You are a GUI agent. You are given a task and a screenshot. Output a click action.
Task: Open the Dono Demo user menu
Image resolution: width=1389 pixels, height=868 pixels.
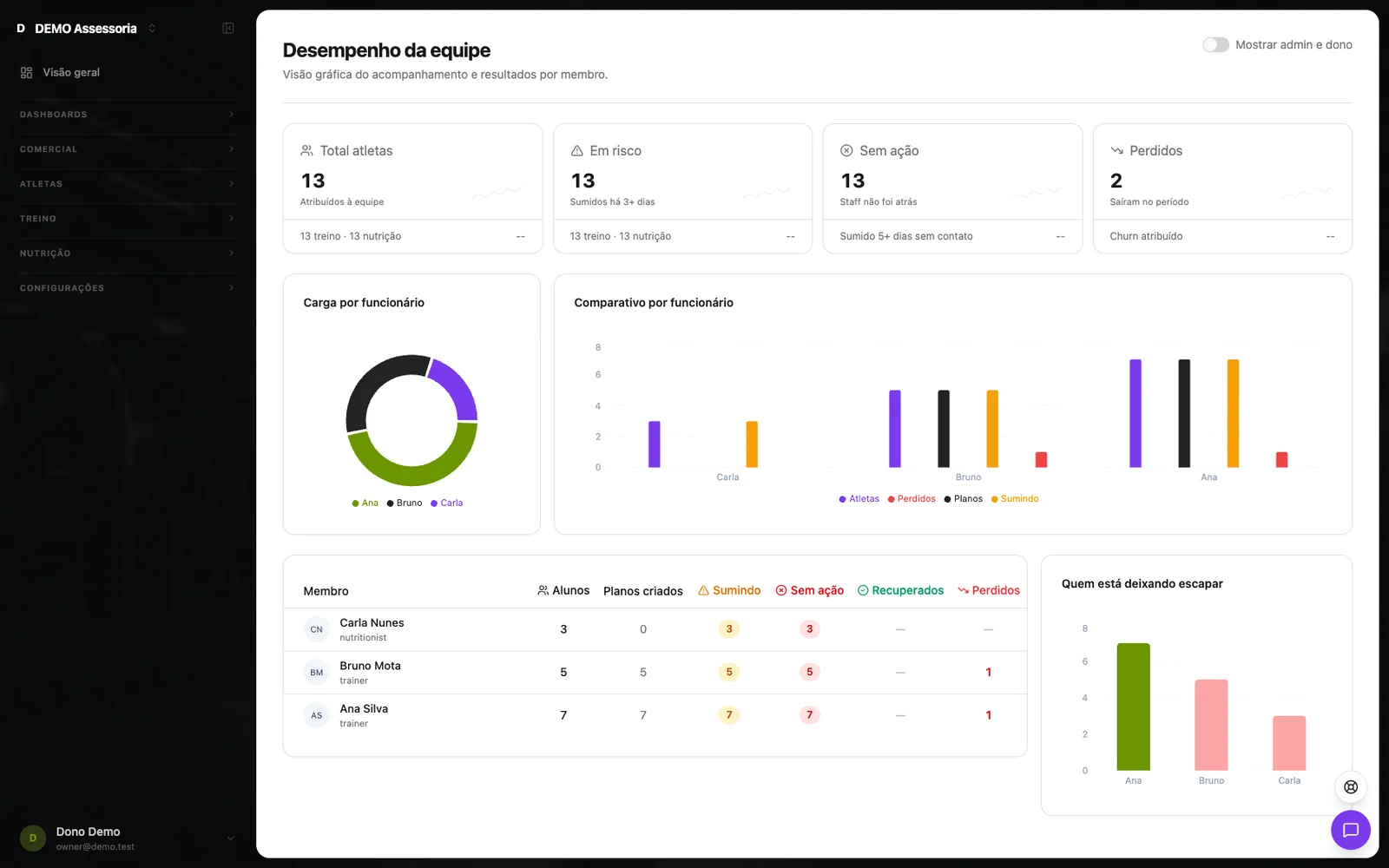point(128,838)
